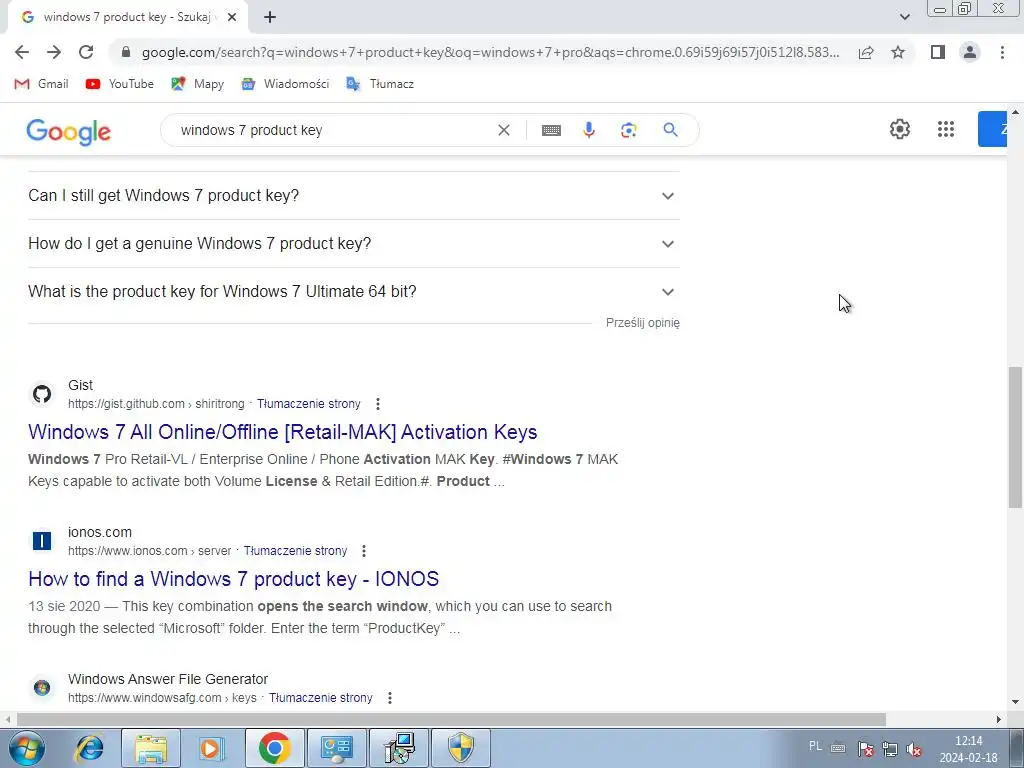Open the Google apps grid
The height and width of the screenshot is (768, 1024).
pyautogui.click(x=946, y=129)
